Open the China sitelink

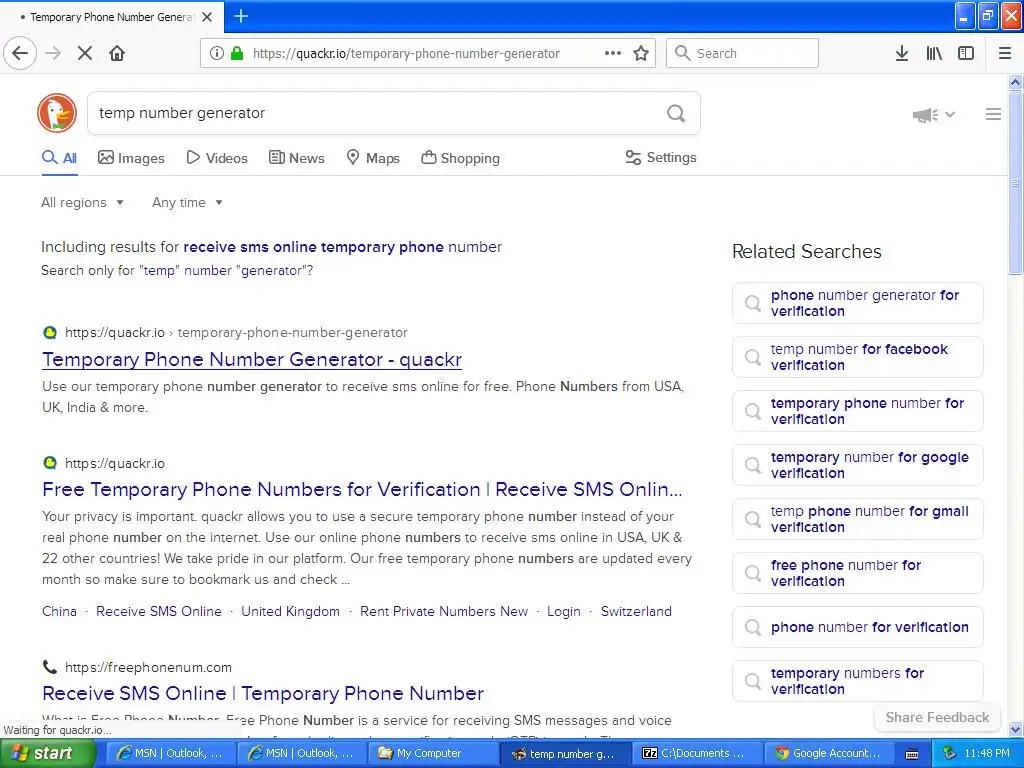[59, 611]
